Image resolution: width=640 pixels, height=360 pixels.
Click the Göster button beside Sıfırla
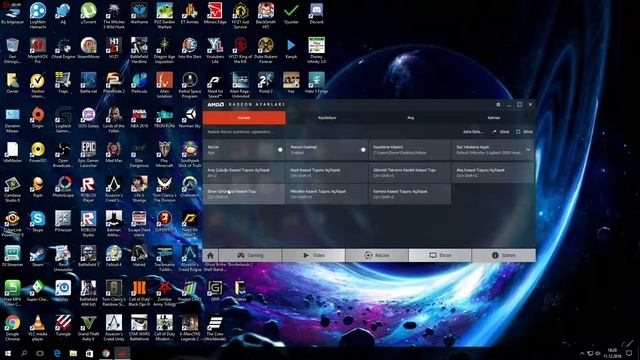tap(501, 132)
